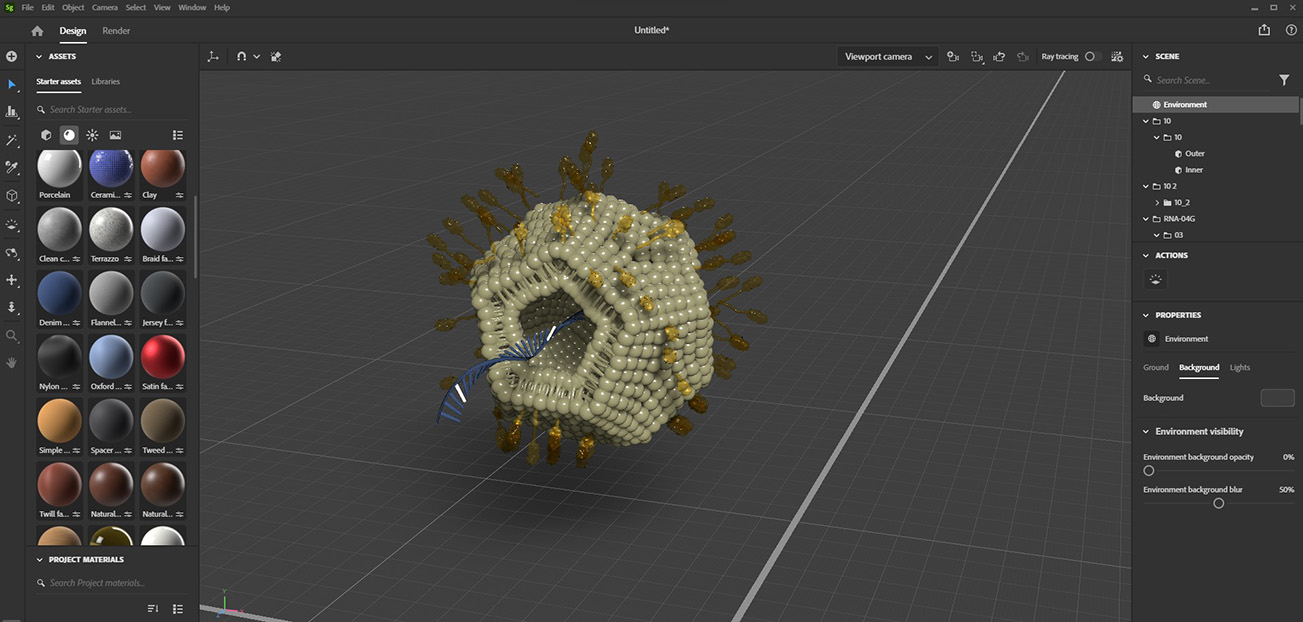Image resolution: width=1303 pixels, height=622 pixels.
Task: Activate the Zoom magnifier tool
Action: click(x=12, y=336)
